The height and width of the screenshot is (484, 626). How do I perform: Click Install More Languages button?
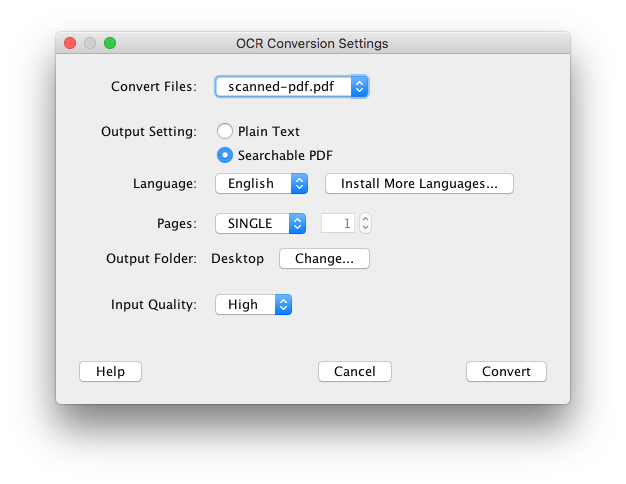pyautogui.click(x=418, y=184)
